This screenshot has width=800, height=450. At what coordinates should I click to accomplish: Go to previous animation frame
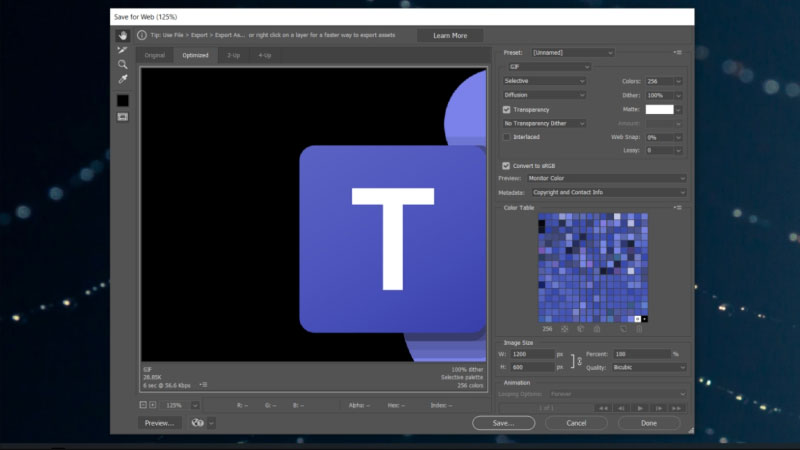click(621, 408)
